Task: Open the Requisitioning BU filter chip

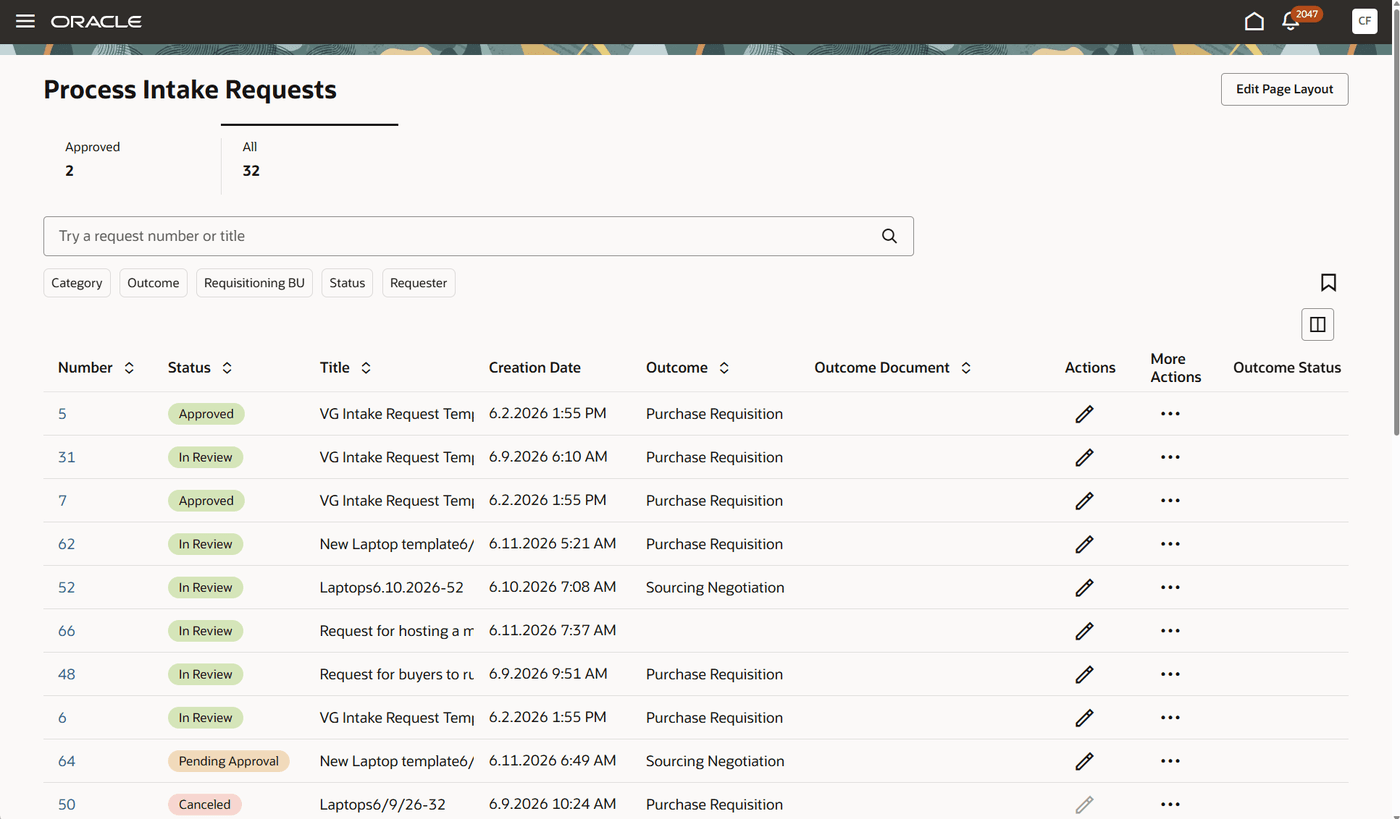Action: [x=254, y=283]
